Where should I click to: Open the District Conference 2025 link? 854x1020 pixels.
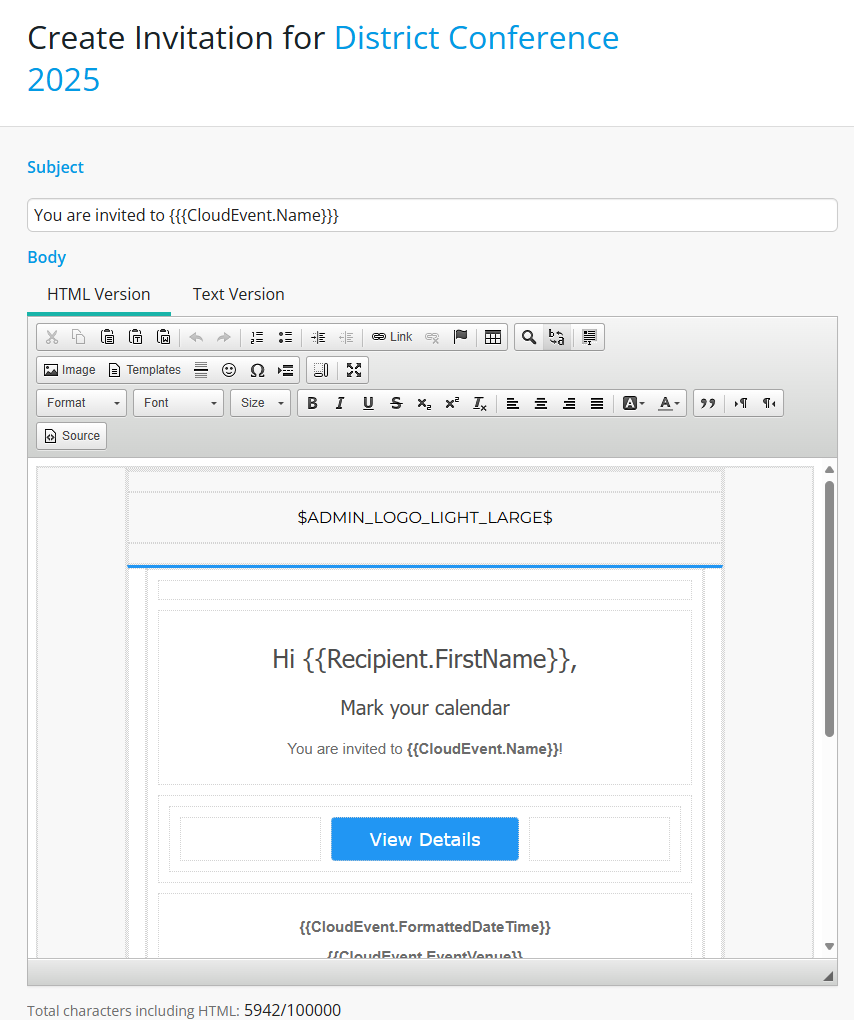tap(476, 38)
